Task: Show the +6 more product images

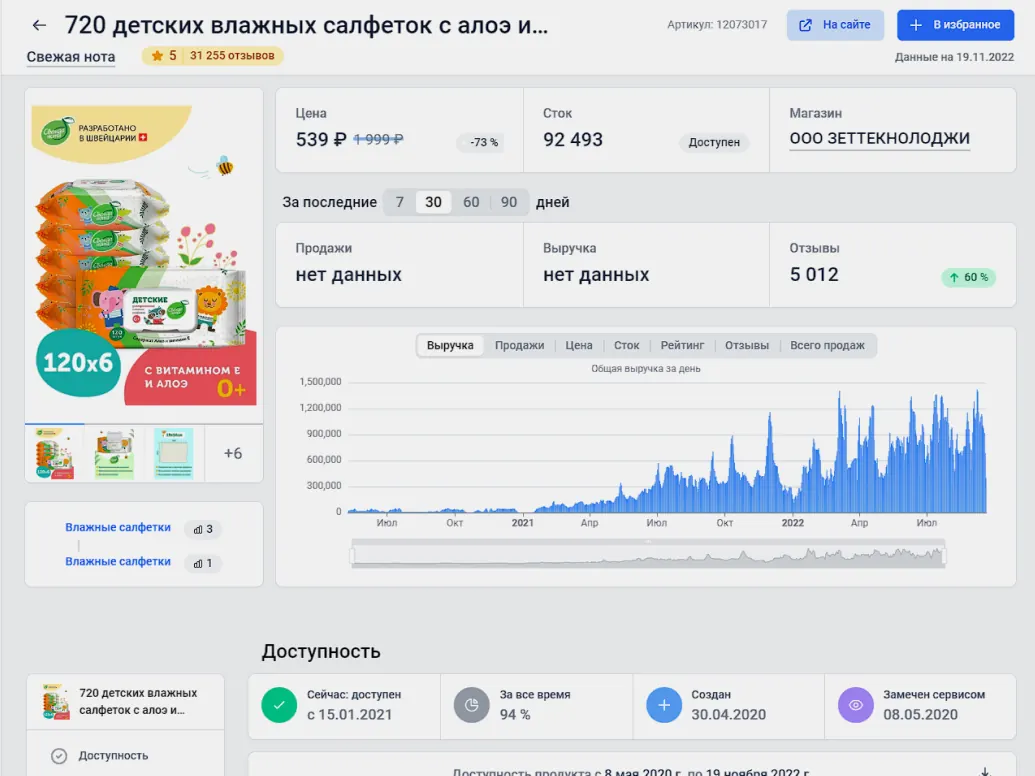Action: pos(233,453)
